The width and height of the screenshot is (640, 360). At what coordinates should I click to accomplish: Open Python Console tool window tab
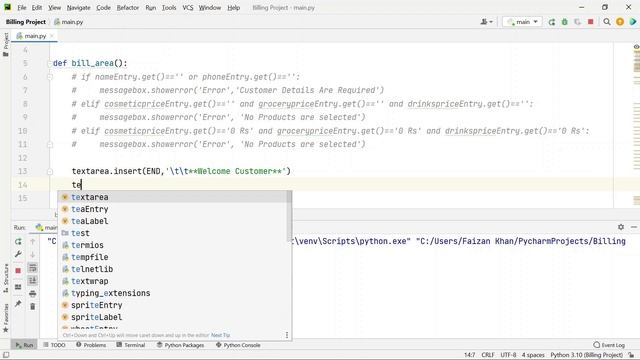tap(238, 345)
